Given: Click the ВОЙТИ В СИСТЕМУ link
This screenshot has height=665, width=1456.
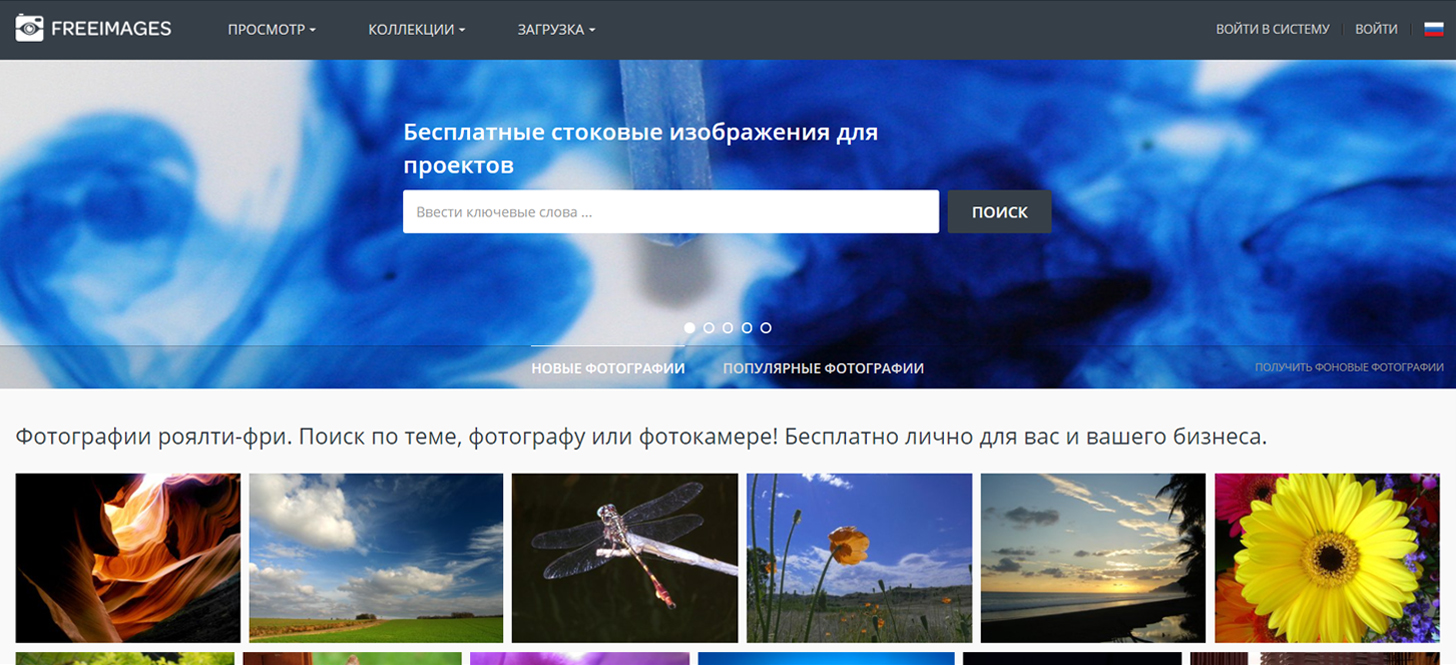Looking at the screenshot, I should click(x=1272, y=30).
